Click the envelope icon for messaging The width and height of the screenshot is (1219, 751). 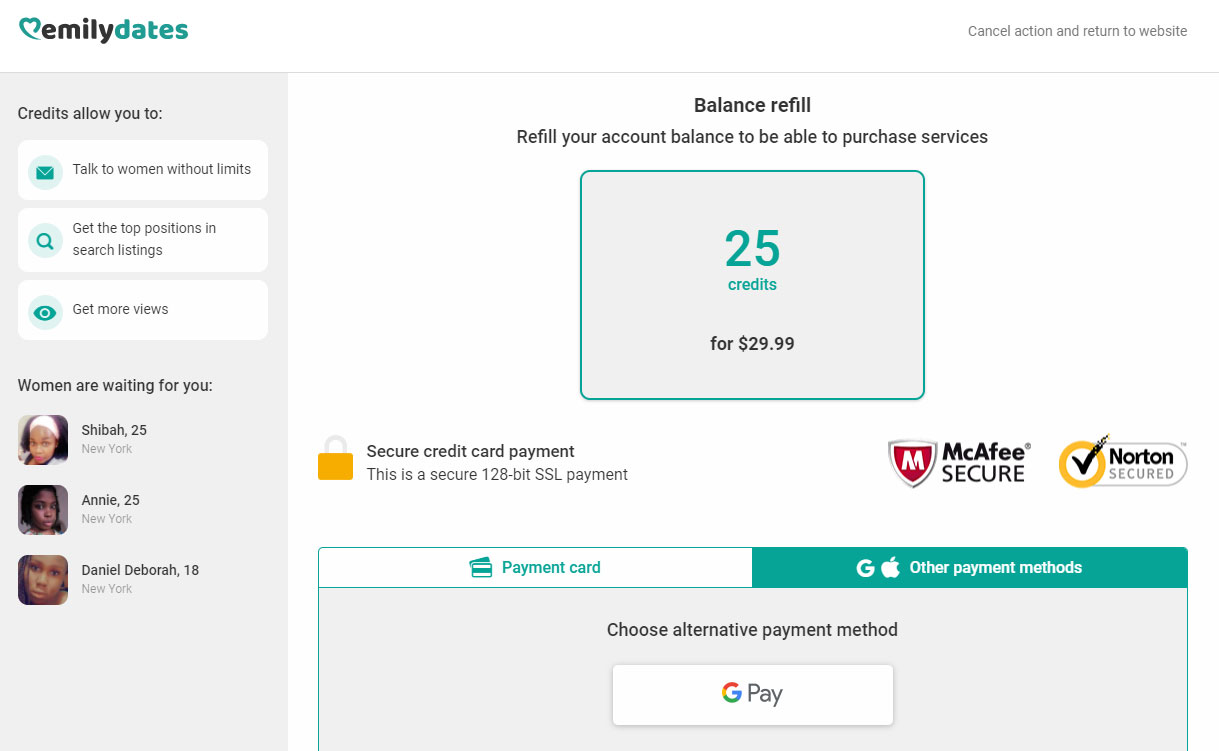[45, 172]
